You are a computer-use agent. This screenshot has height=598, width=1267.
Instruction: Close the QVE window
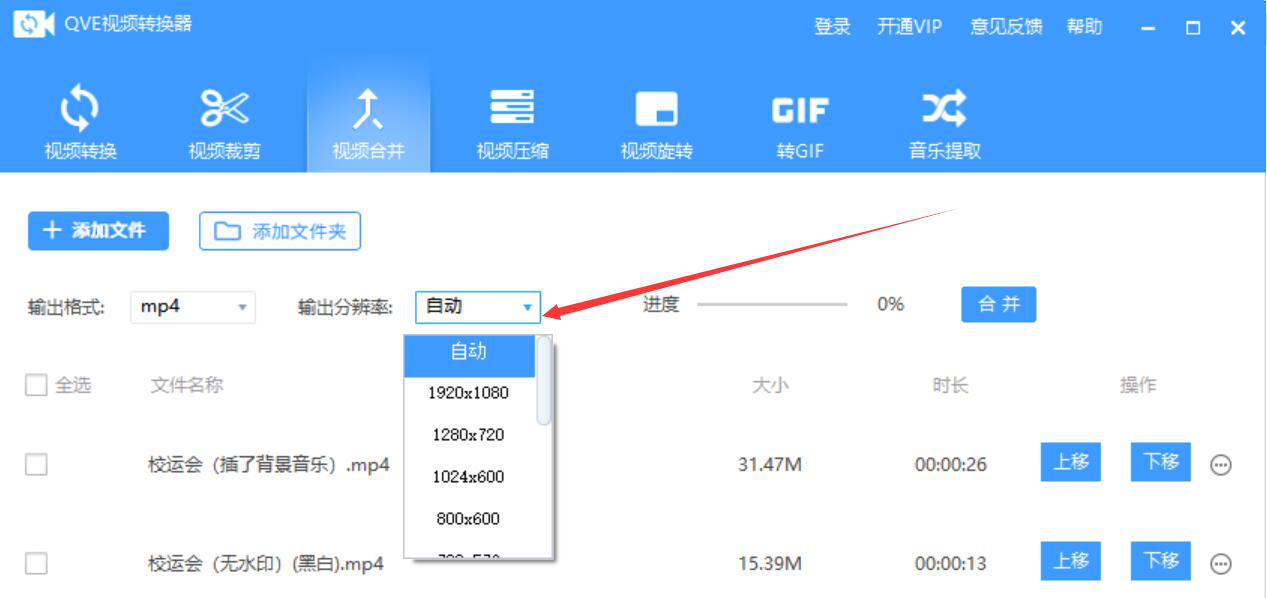(x=1238, y=28)
